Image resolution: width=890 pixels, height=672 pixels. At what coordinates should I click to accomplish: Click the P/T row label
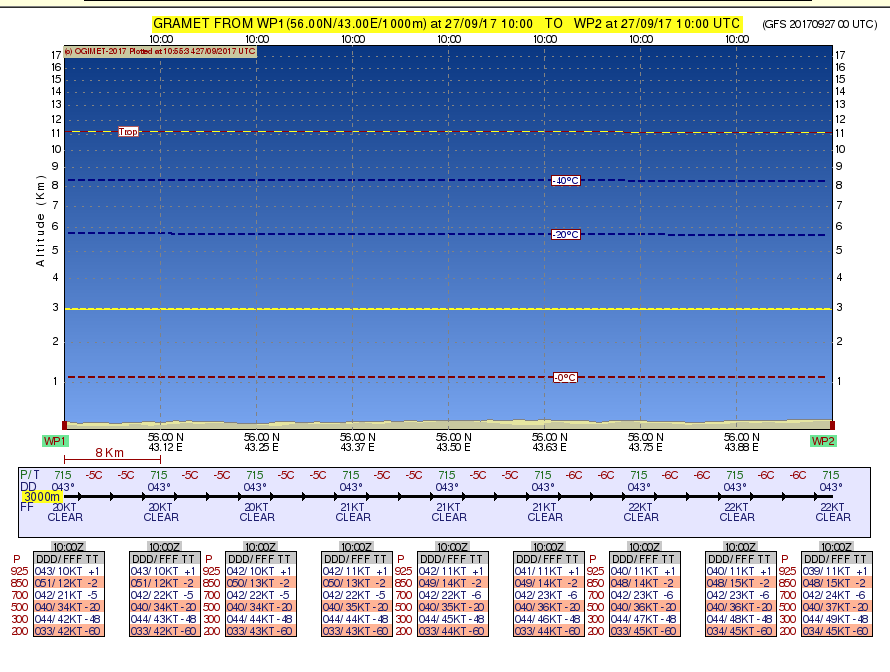[x=29, y=474]
